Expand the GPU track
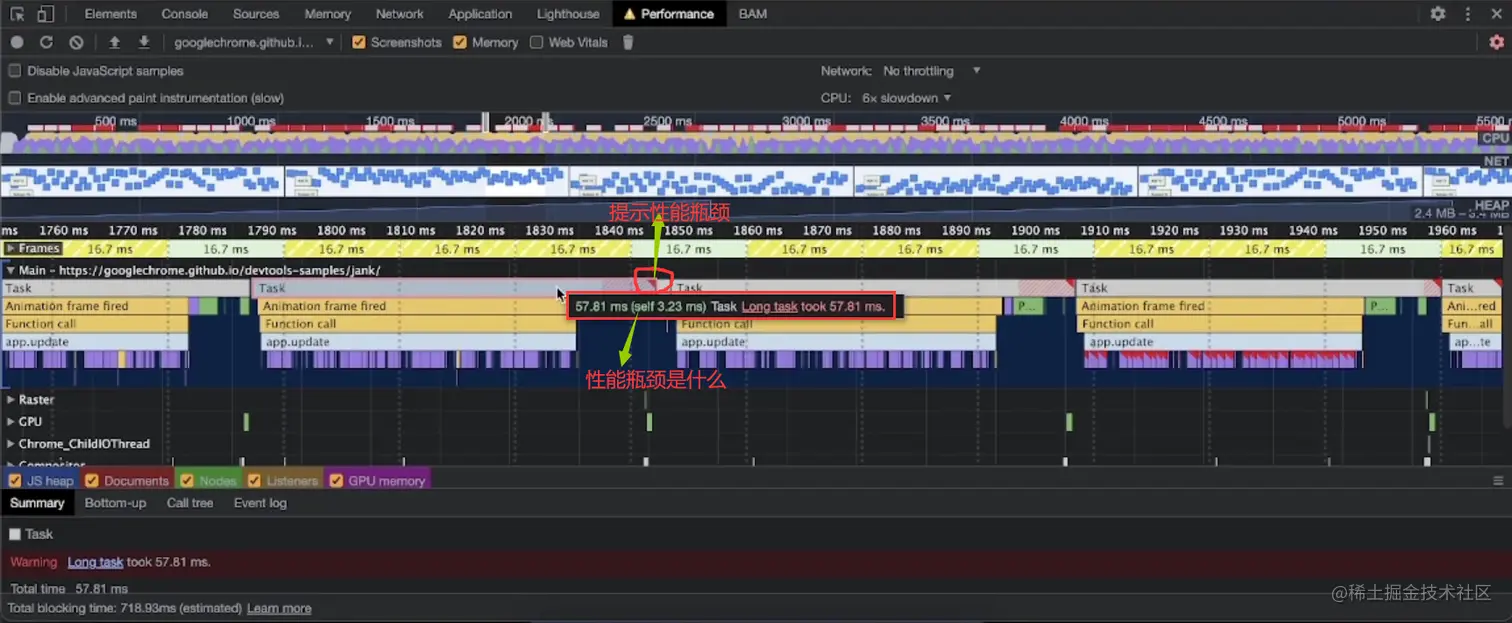 [x=11, y=422]
